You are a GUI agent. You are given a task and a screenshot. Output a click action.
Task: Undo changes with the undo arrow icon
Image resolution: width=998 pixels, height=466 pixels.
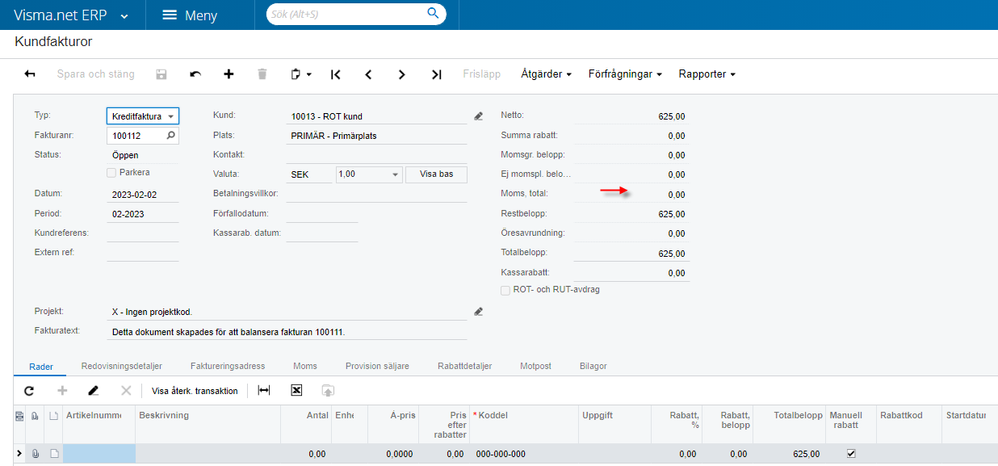[195, 74]
